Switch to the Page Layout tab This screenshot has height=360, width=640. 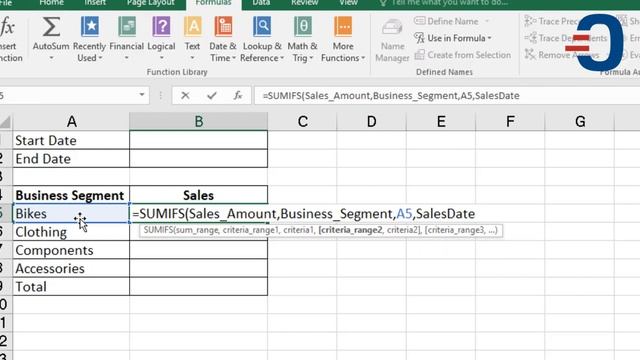point(151,3)
